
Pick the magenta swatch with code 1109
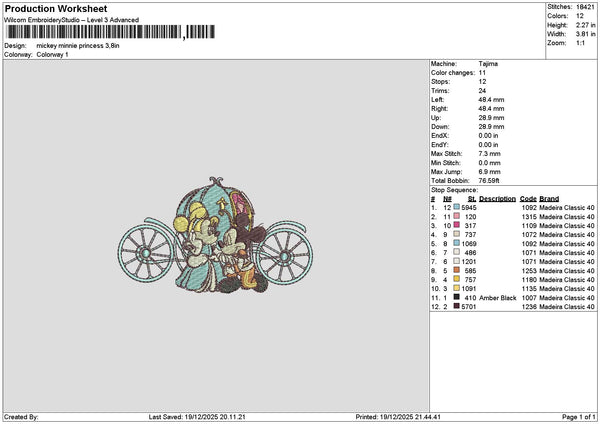tap(456, 225)
